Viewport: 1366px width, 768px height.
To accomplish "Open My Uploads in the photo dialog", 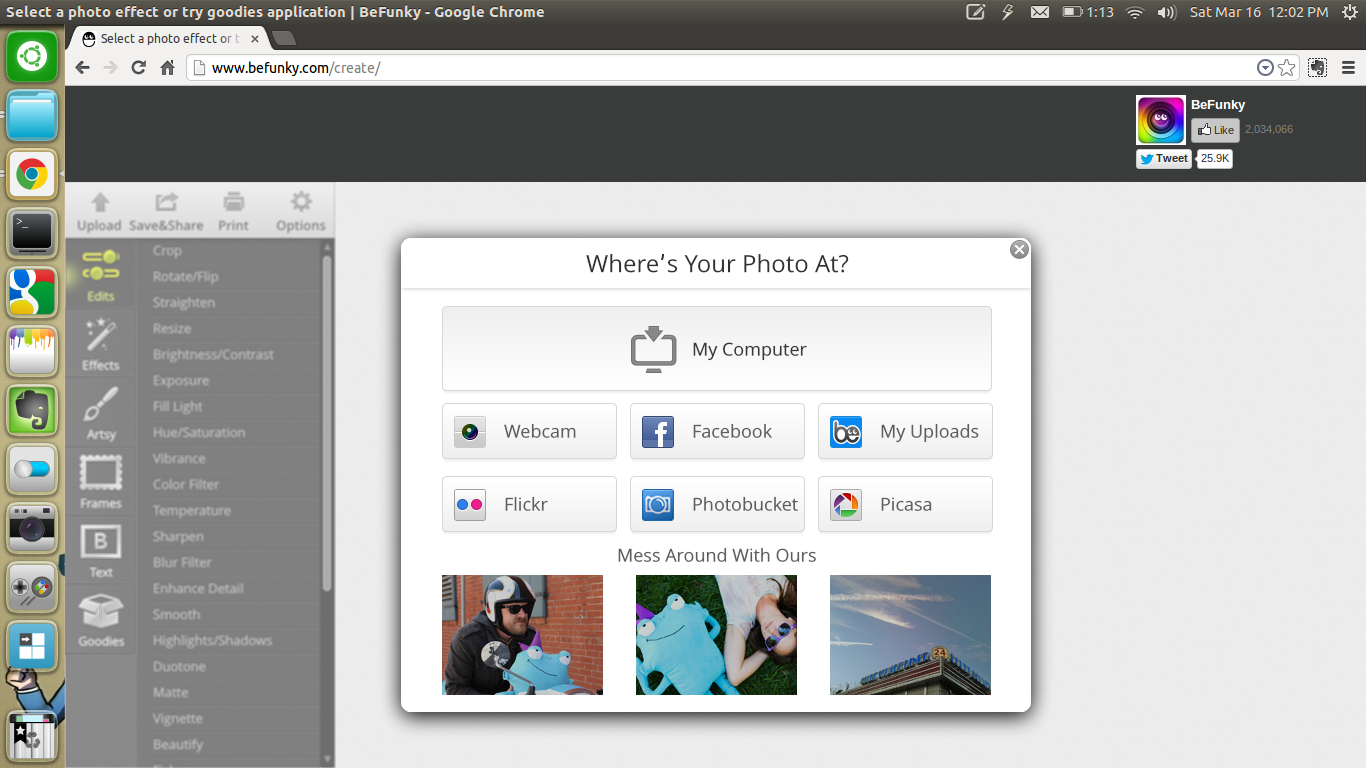I will 905,431.
